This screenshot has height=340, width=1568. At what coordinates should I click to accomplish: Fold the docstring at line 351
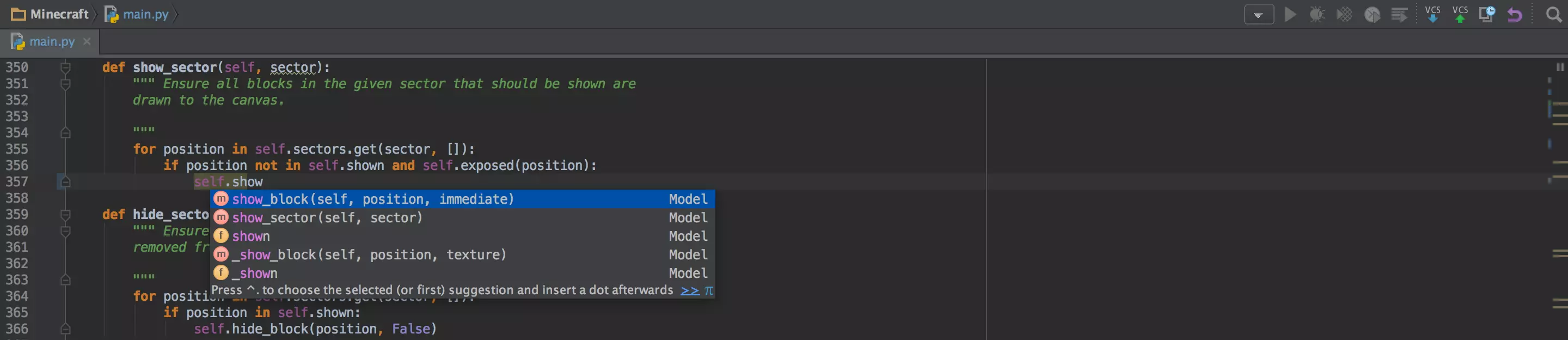click(x=65, y=84)
